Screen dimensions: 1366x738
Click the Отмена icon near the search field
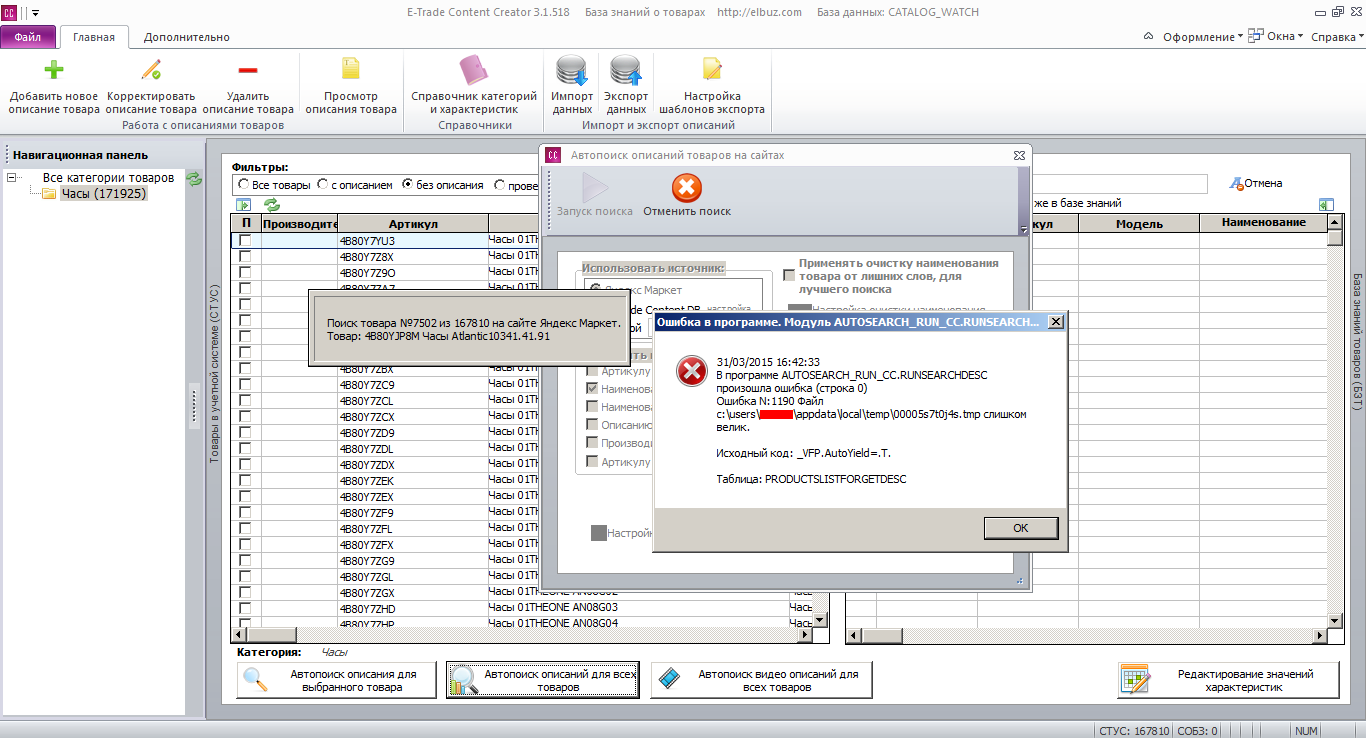pyautogui.click(x=1237, y=184)
